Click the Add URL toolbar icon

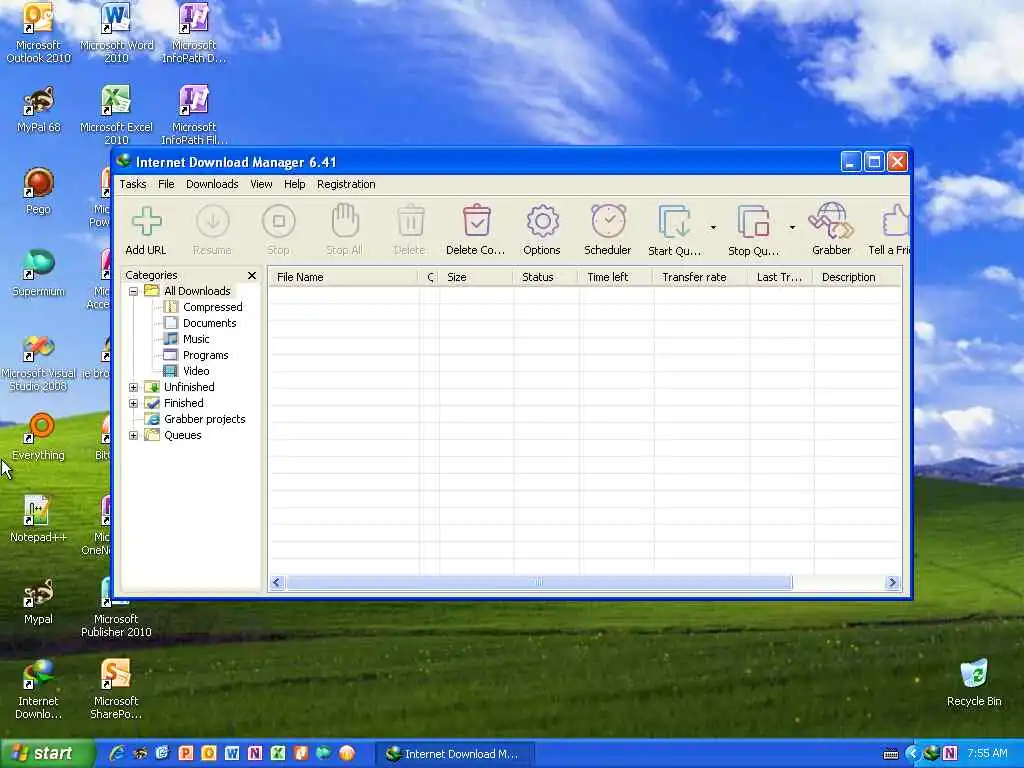tap(146, 221)
